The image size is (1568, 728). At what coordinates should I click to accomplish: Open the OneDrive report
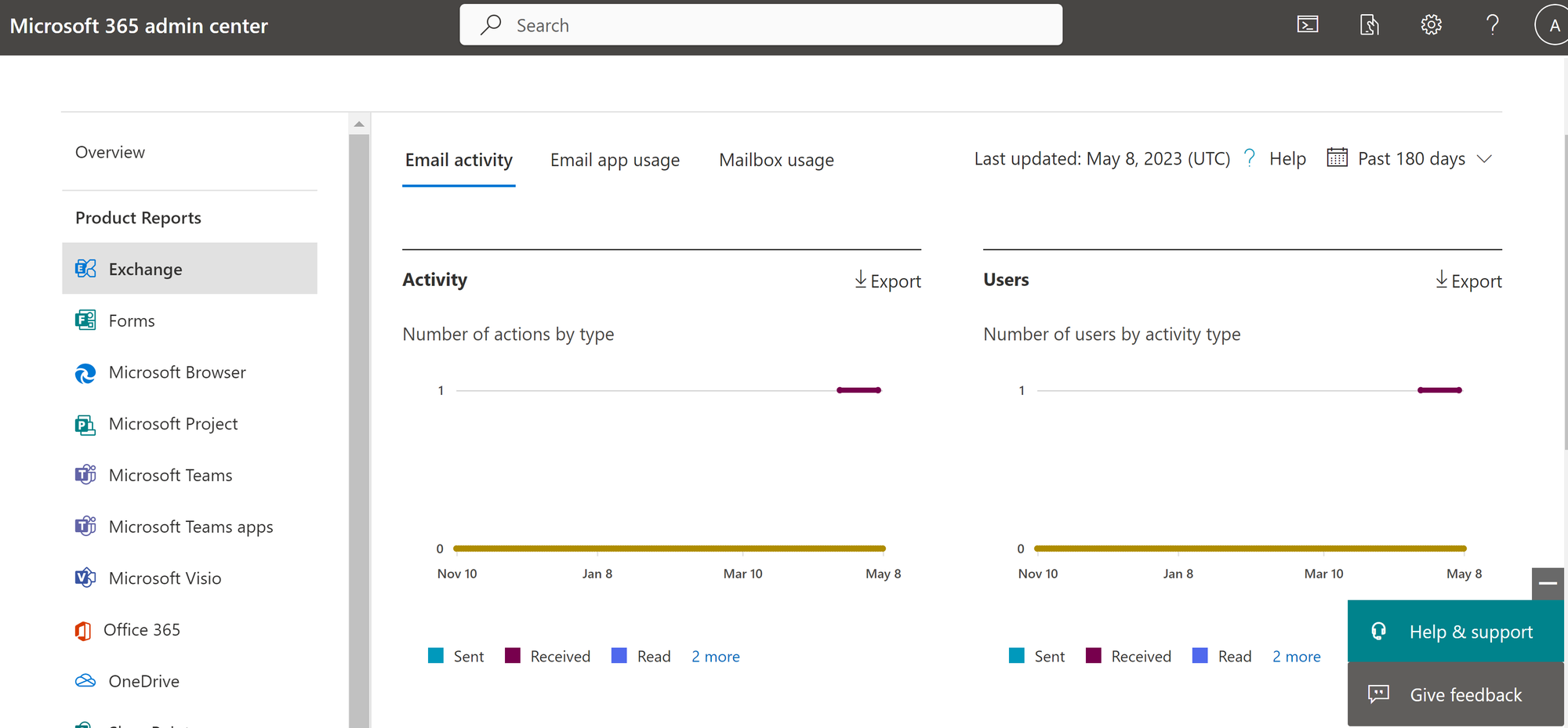[190, 680]
